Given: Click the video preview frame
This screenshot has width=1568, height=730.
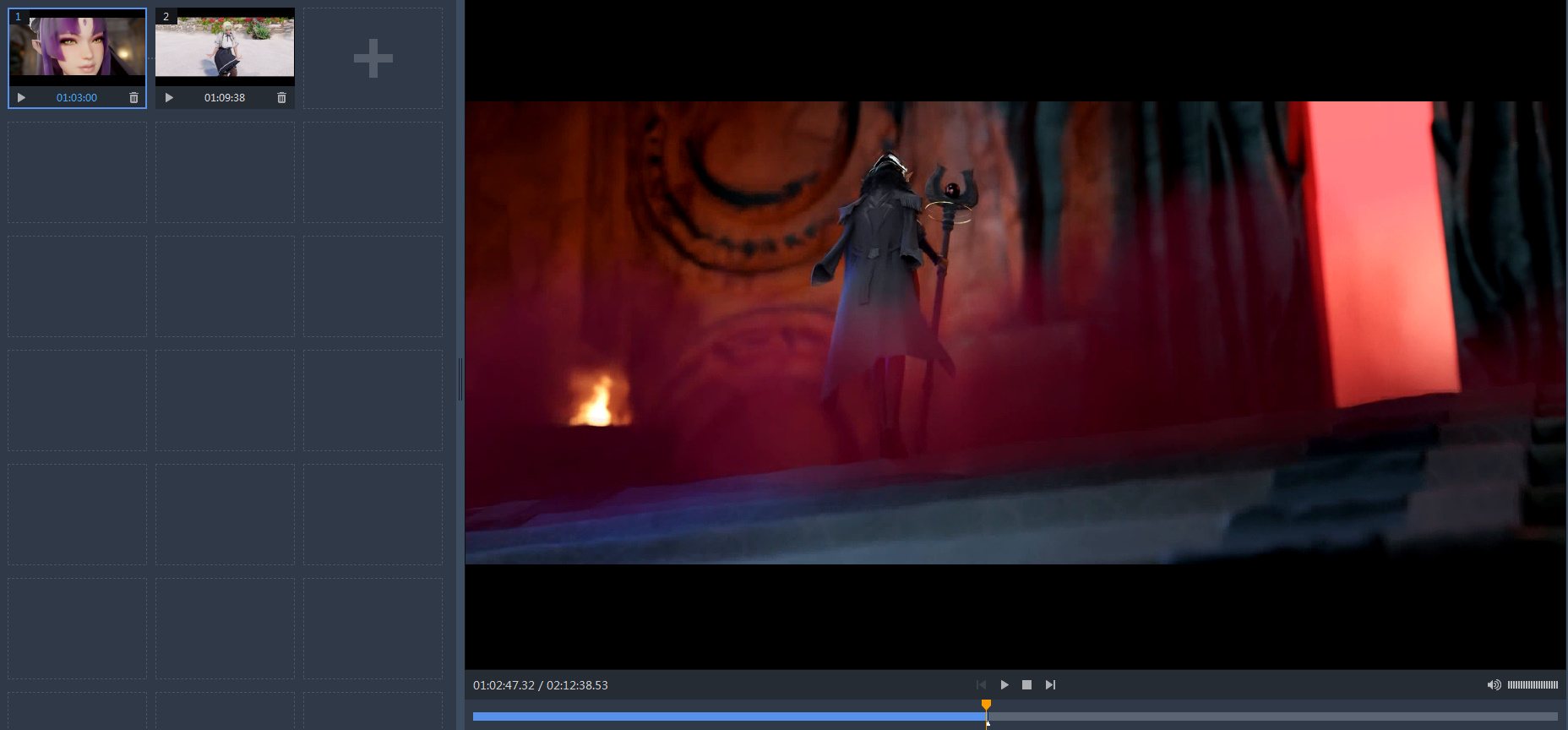Looking at the screenshot, I should point(1015,333).
